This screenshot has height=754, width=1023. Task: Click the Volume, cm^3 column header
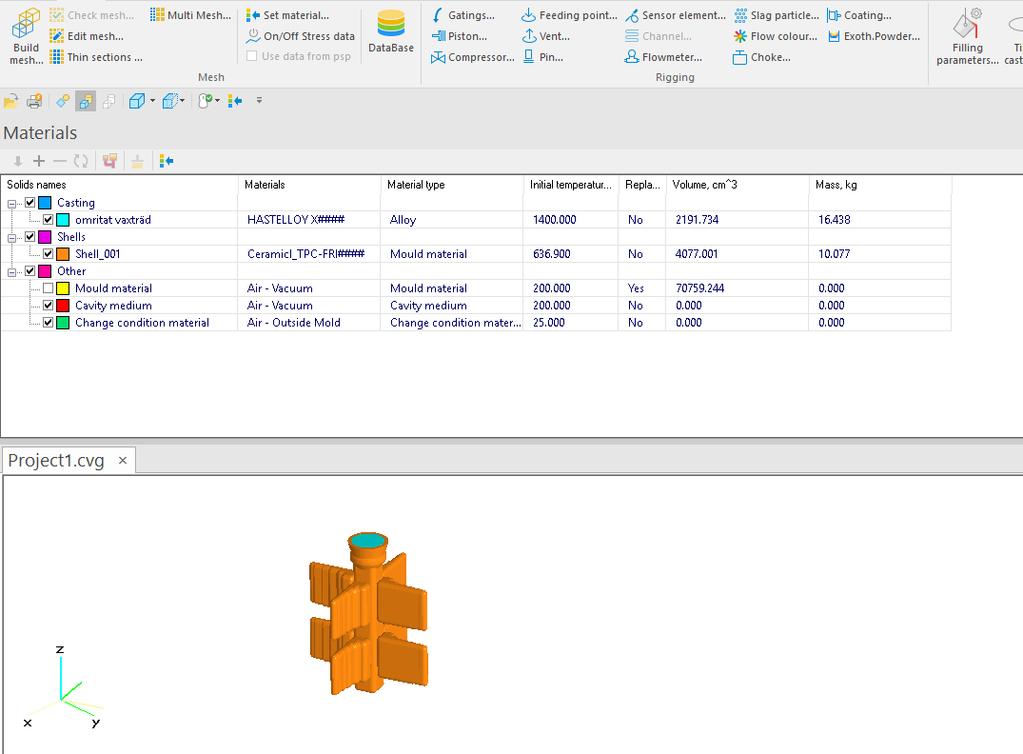[737, 185]
